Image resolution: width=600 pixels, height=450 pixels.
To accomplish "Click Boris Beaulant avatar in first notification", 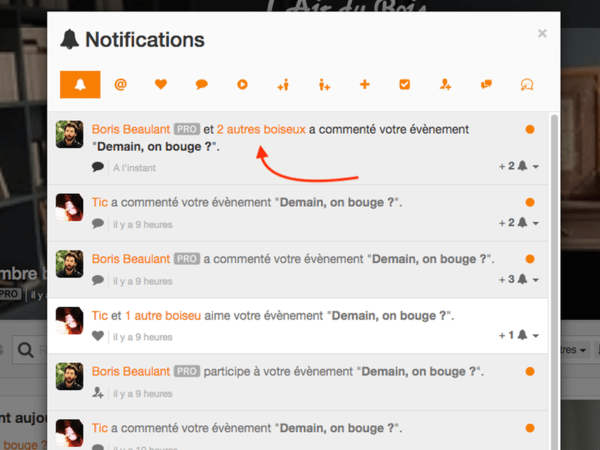I will (70, 134).
